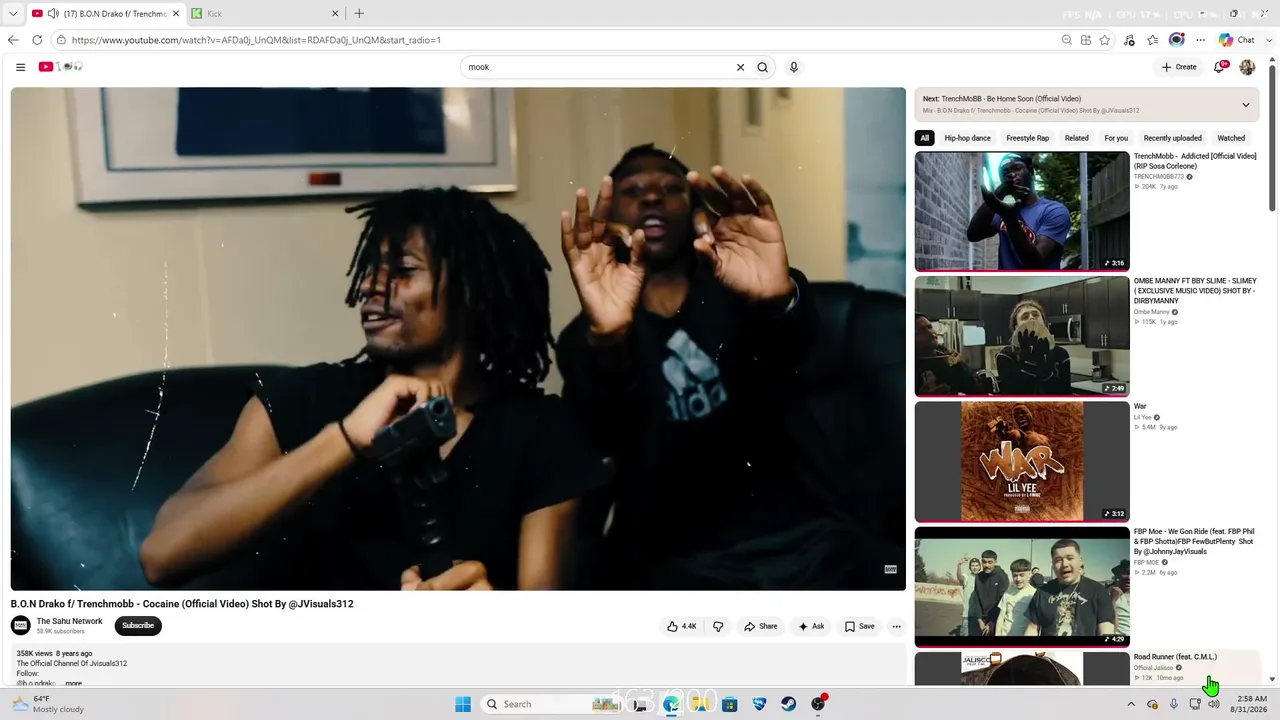Open the YouTube notifications bell
Screen dimensions: 1280x720
(1219, 67)
